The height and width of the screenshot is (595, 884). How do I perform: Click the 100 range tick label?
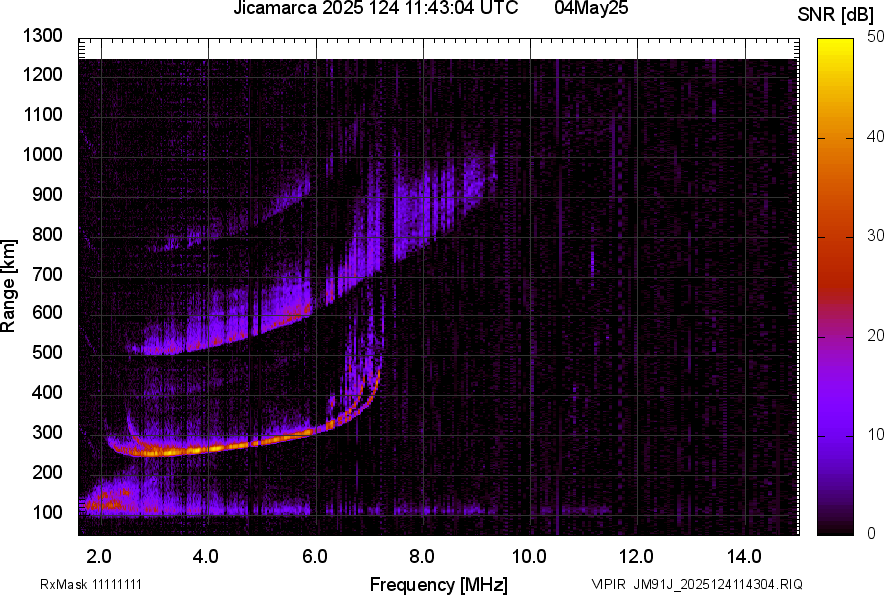[x=47, y=512]
